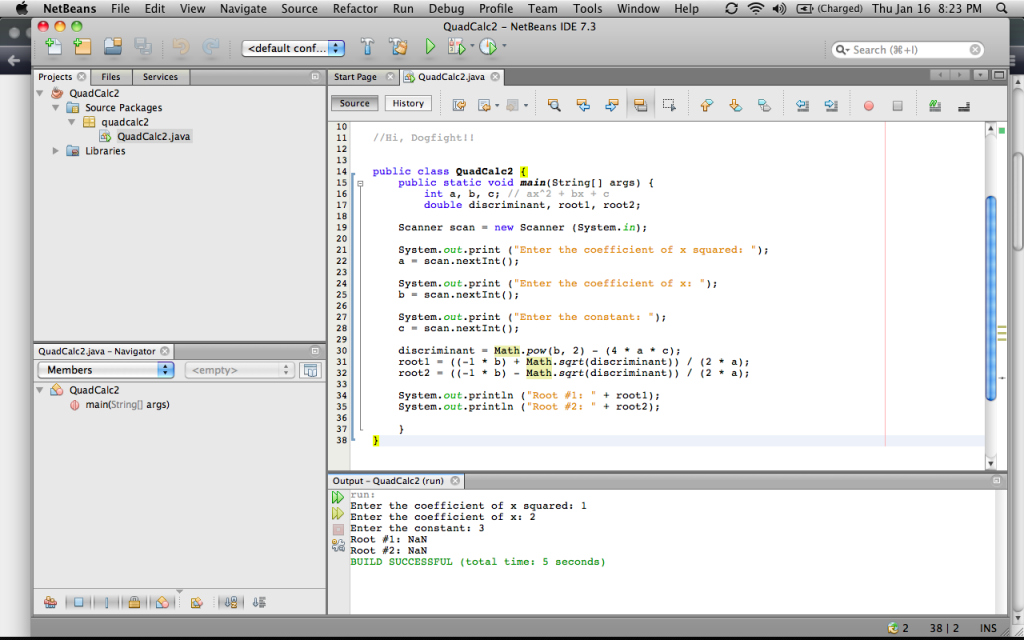1024x640 pixels.
Task: Click the History view button
Action: [408, 103]
